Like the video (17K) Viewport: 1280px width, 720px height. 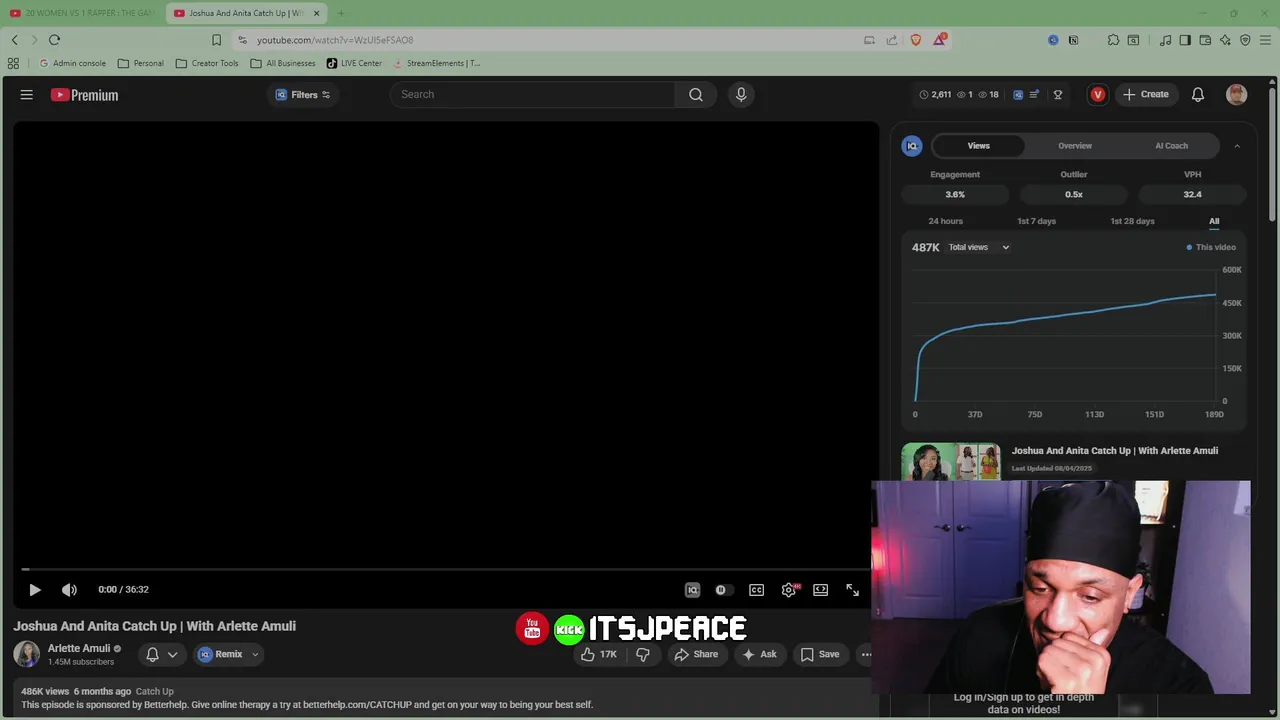(x=599, y=654)
